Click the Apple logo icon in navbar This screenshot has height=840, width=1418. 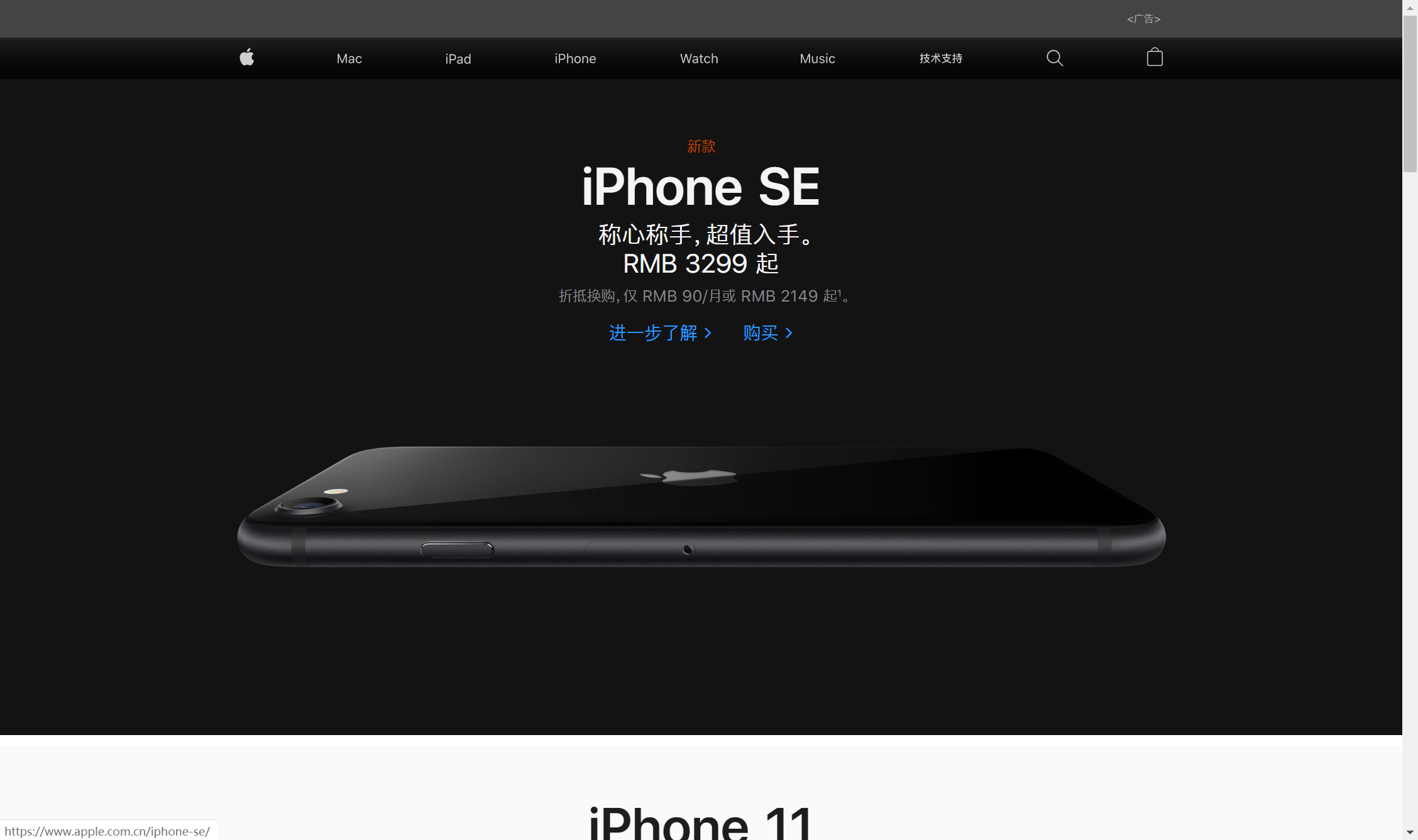[248, 57]
